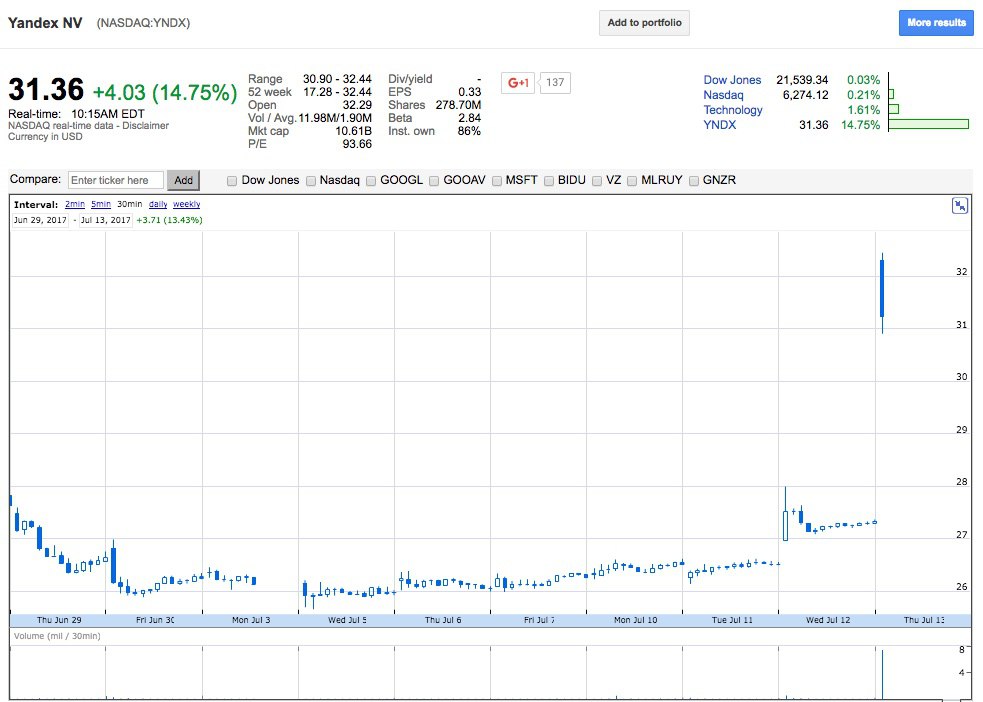Switch chart interval to 2min

pyautogui.click(x=75, y=204)
